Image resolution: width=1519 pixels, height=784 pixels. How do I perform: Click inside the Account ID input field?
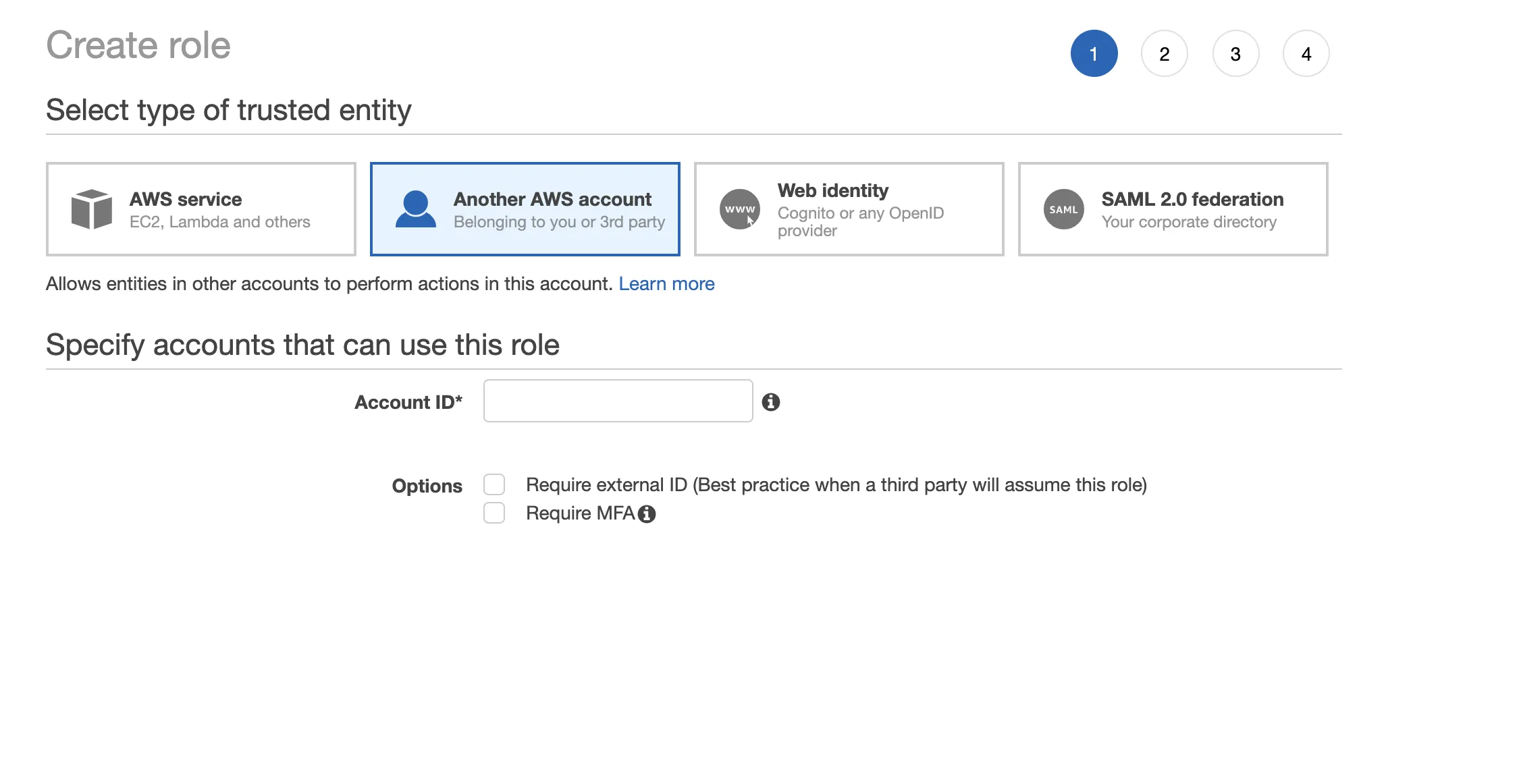(616, 401)
